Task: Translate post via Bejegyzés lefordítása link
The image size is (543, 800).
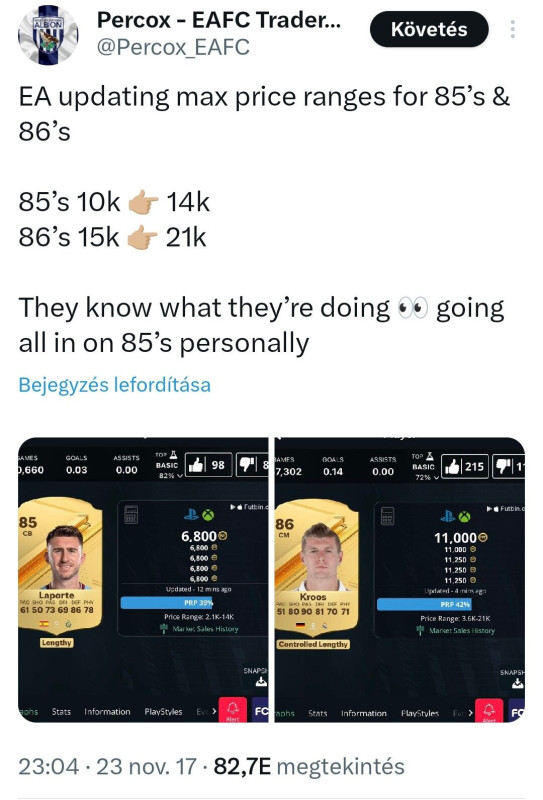Action: [x=114, y=385]
